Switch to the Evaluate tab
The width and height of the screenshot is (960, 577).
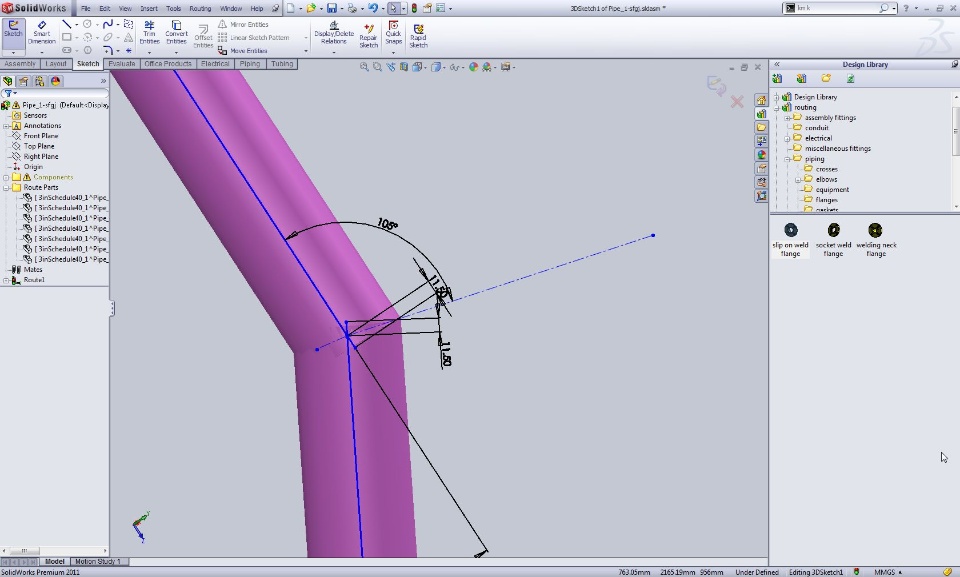click(122, 64)
